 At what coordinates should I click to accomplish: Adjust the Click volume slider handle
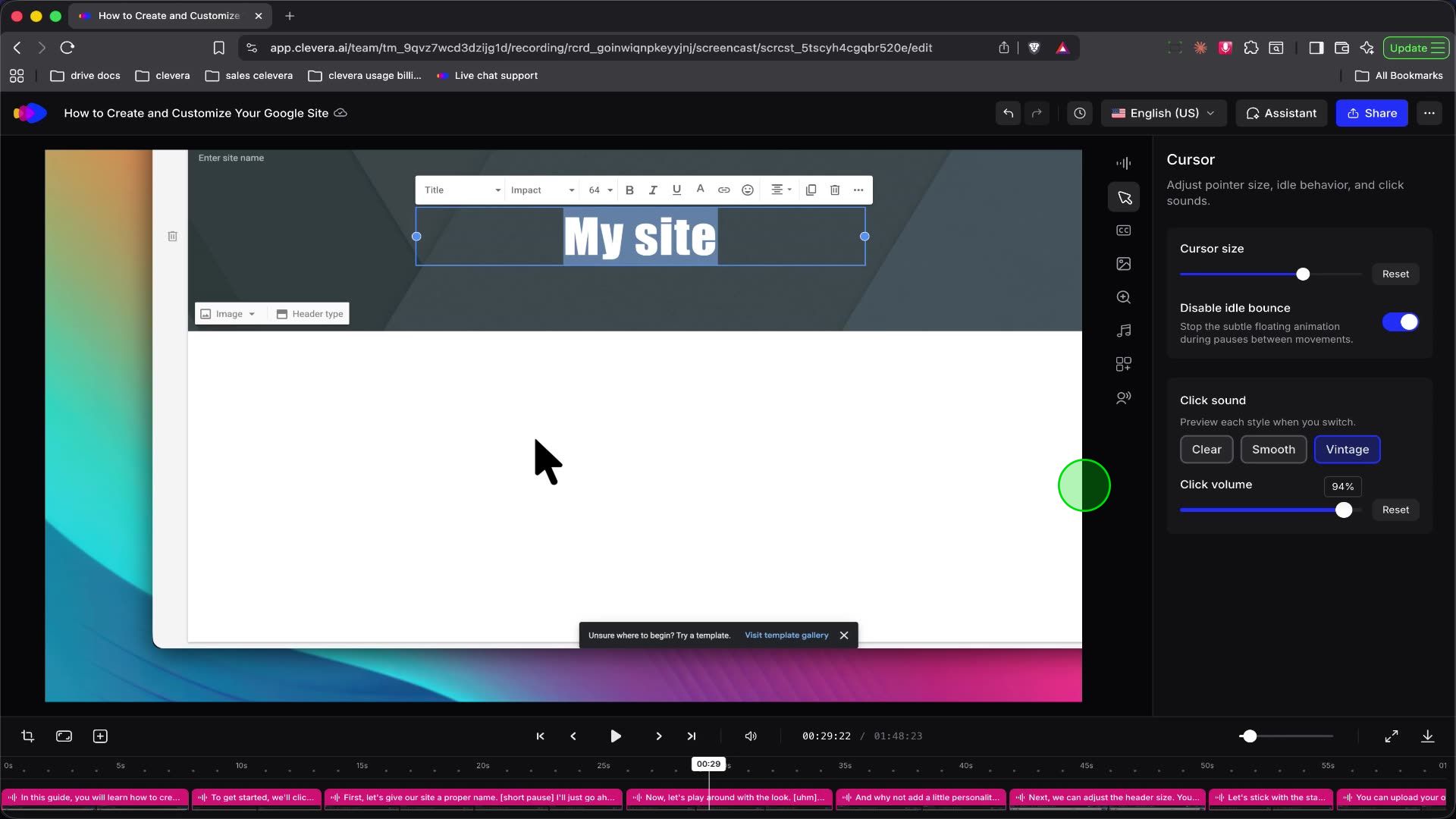point(1344,510)
